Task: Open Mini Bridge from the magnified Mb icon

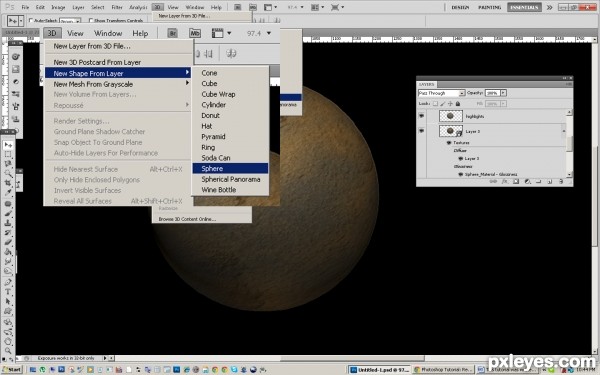Action: pyautogui.click(x=195, y=33)
